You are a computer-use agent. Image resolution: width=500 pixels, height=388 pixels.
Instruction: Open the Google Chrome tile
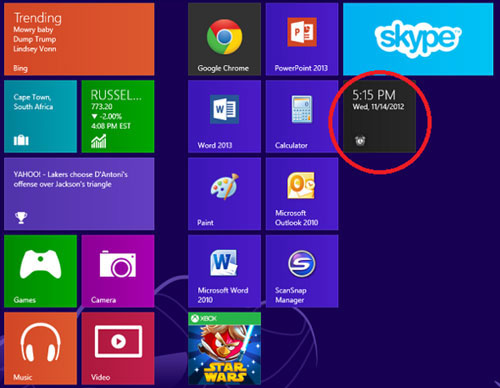pyautogui.click(x=224, y=39)
